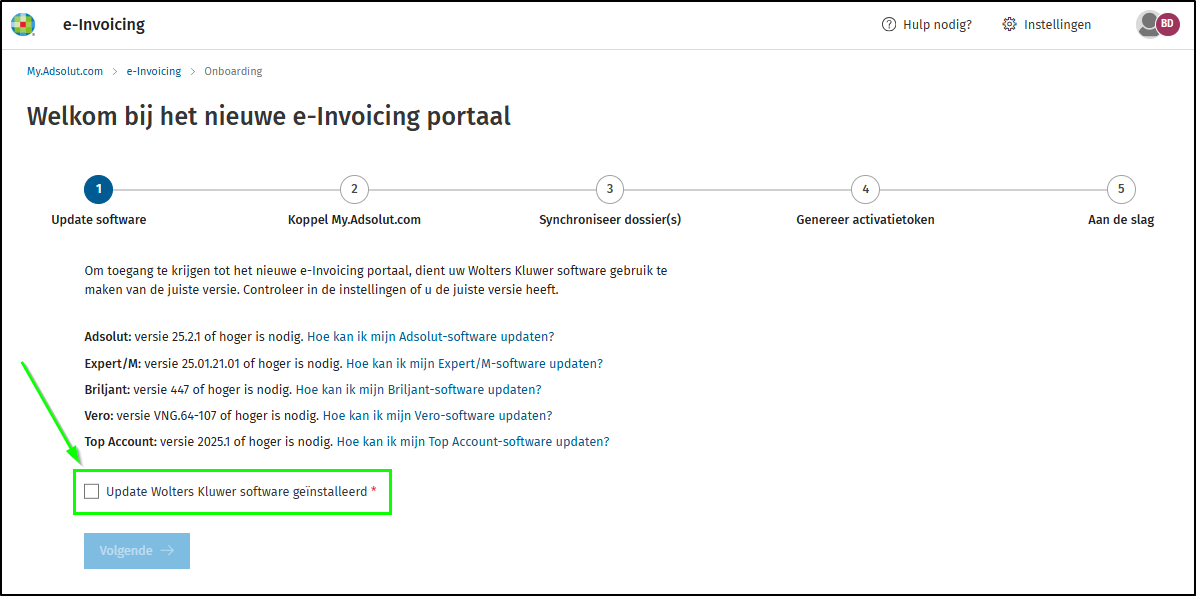1196x596 pixels.
Task: Click step 5 circle Aan de slag
Action: pyautogui.click(x=1120, y=189)
